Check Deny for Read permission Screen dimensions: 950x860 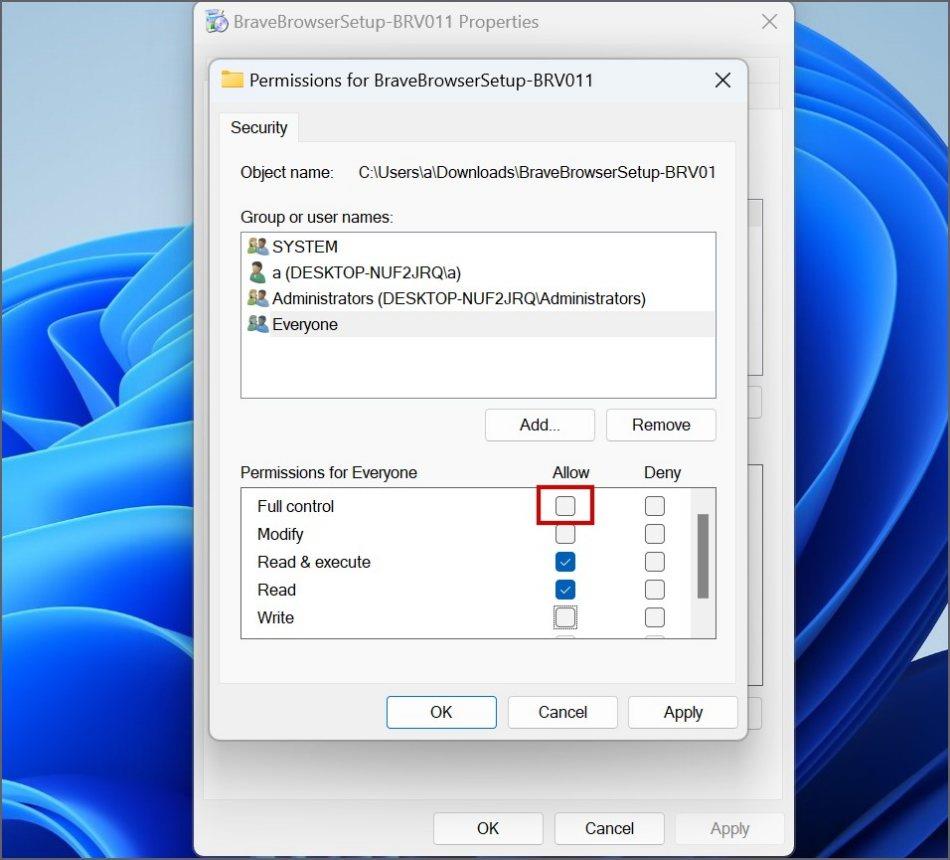654,590
